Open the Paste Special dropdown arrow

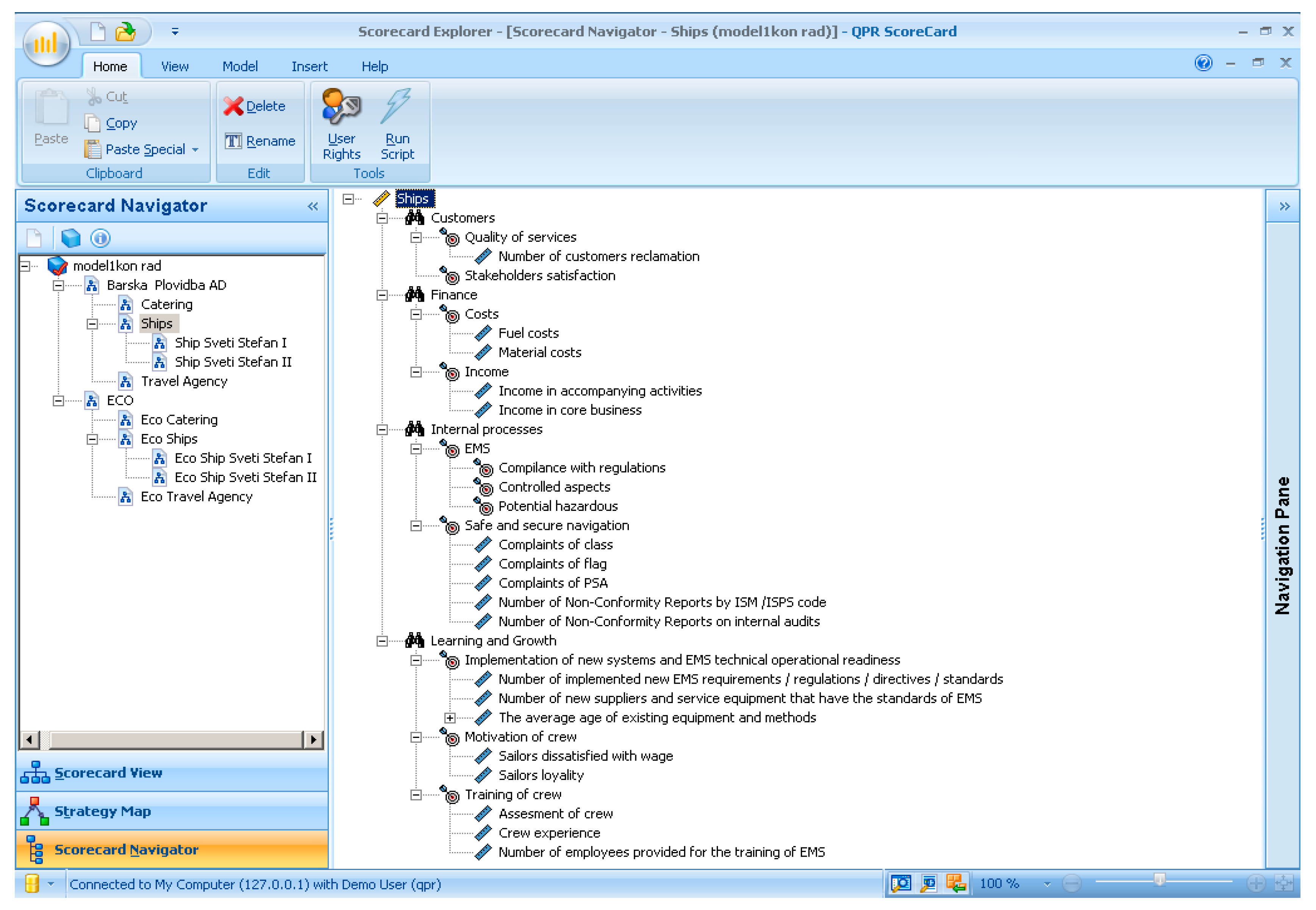coord(195,150)
